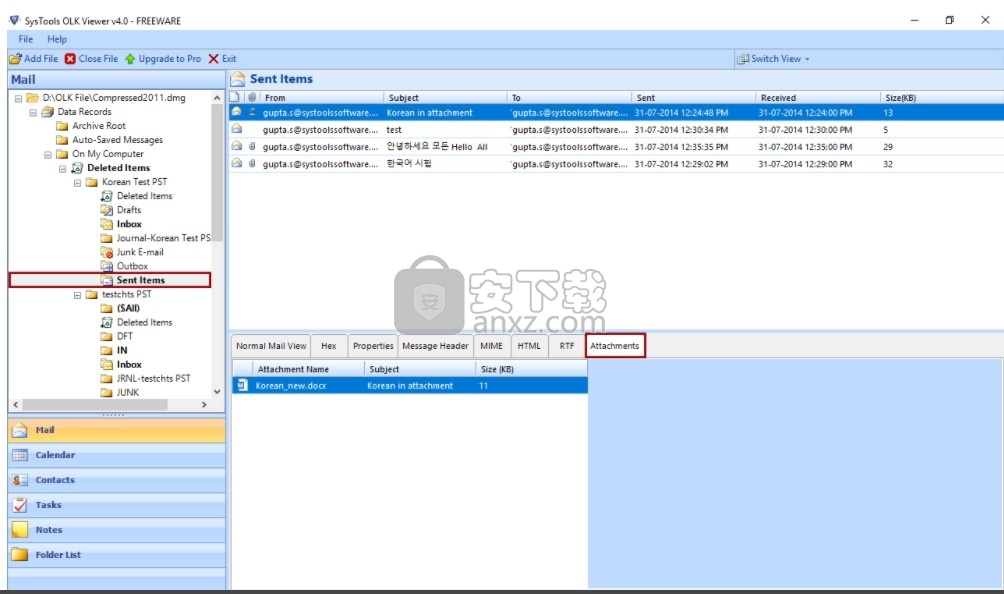Click the Mail navigation pane icon

[20, 430]
